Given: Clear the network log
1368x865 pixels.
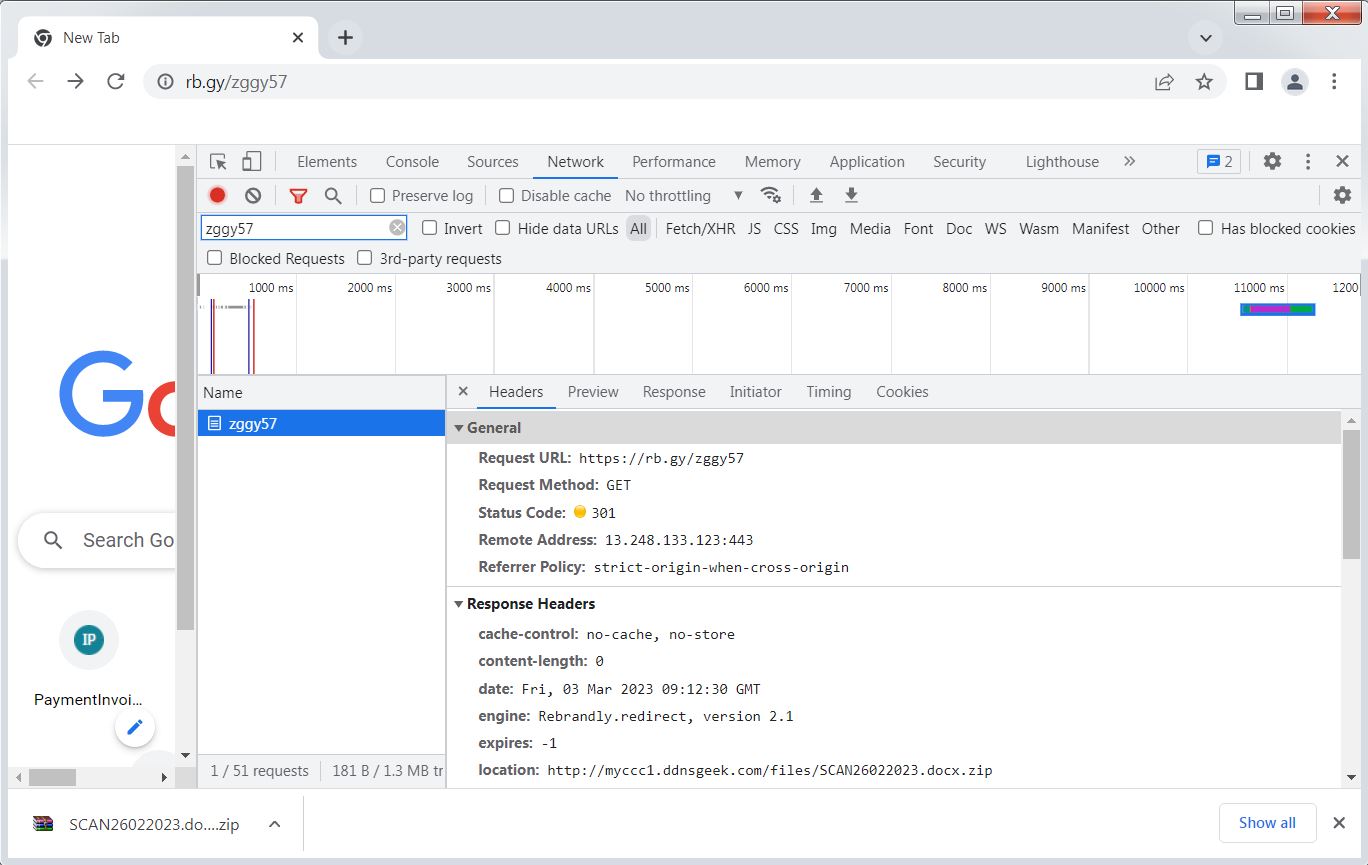Looking at the screenshot, I should [x=253, y=196].
